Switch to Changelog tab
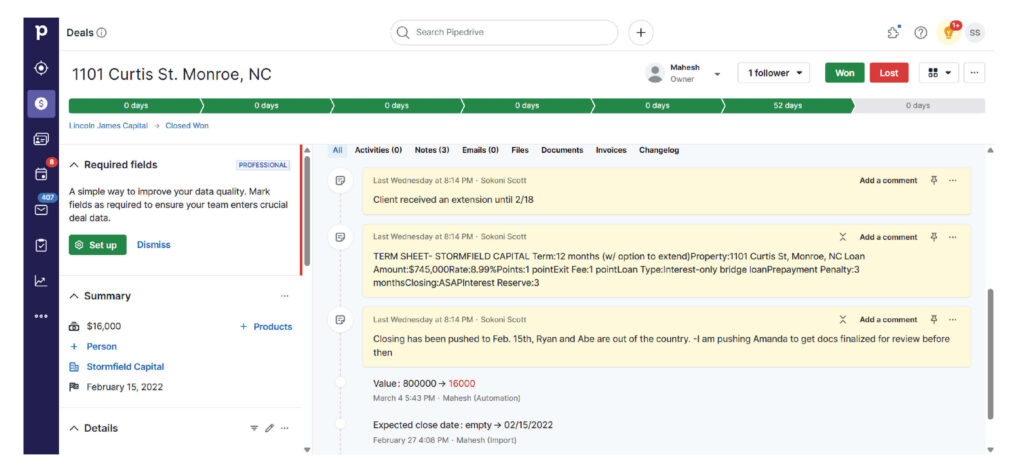Image resolution: width=1024 pixels, height=472 pixels. [659, 150]
